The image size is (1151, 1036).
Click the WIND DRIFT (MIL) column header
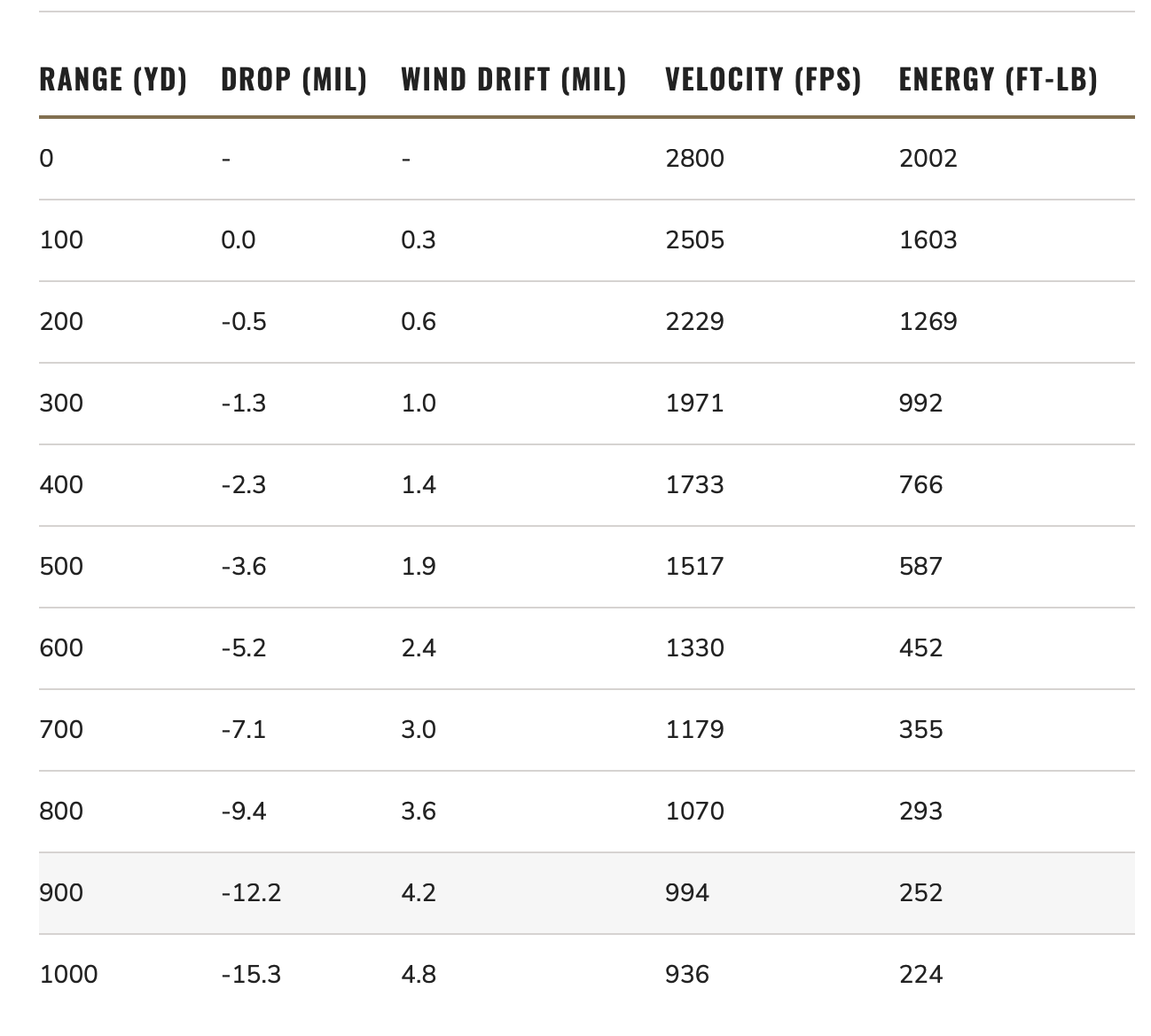514,80
